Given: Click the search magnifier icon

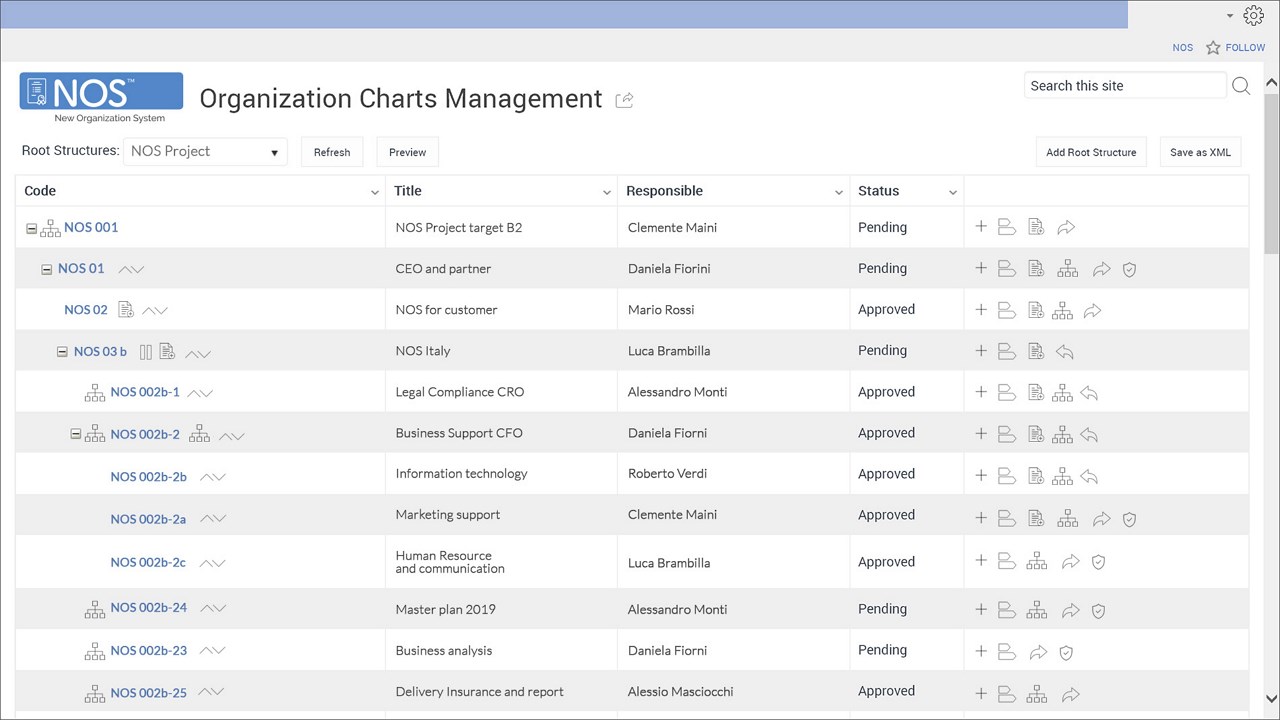Looking at the screenshot, I should (x=1241, y=86).
